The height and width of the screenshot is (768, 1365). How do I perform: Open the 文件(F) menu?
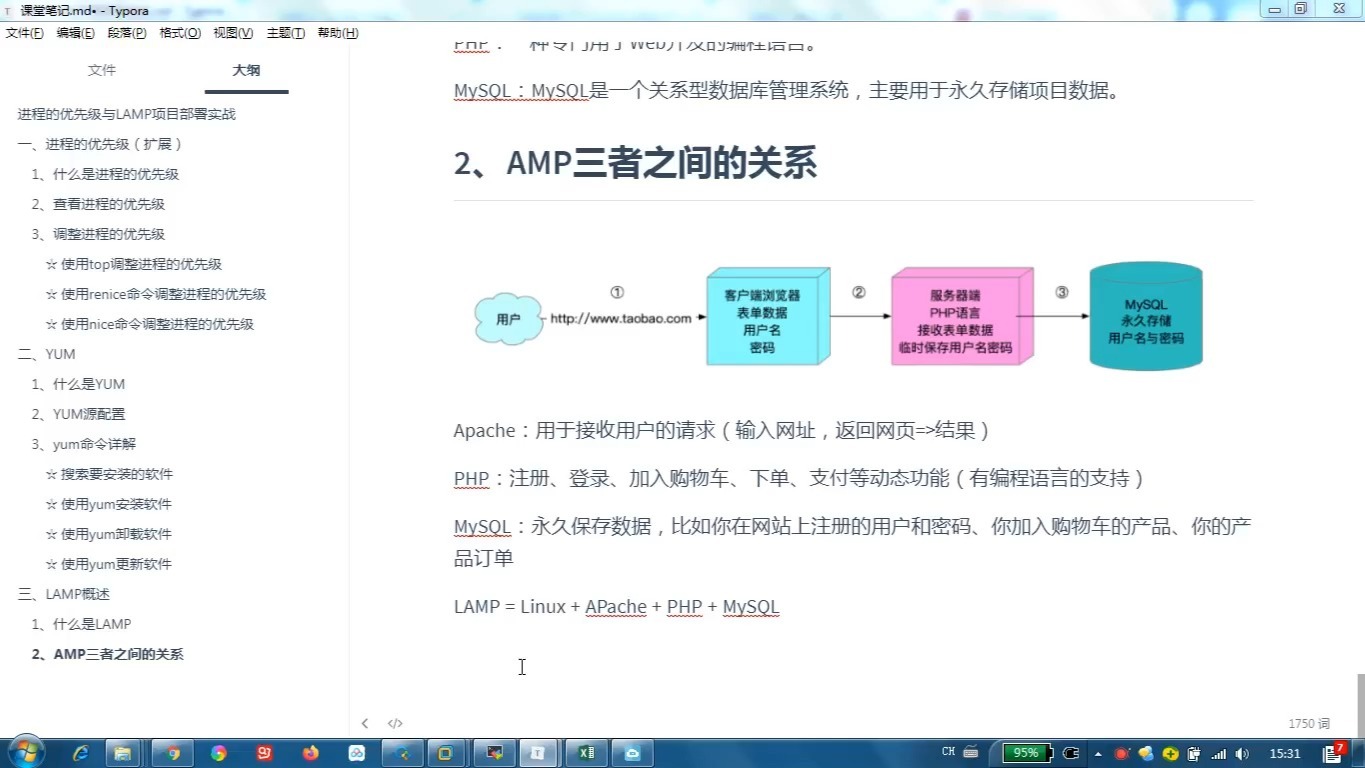pyautogui.click(x=25, y=33)
